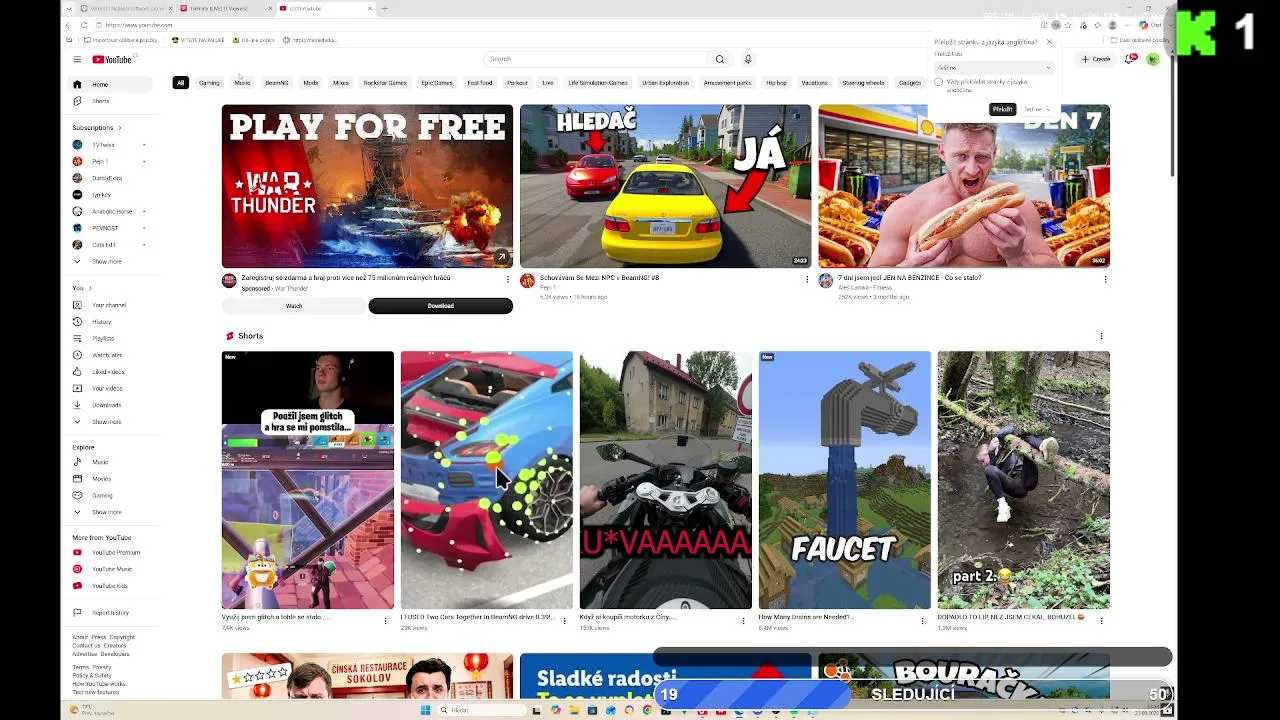Click the War Thunder Download button
Viewport: 1280px width, 720px height.
440,306
